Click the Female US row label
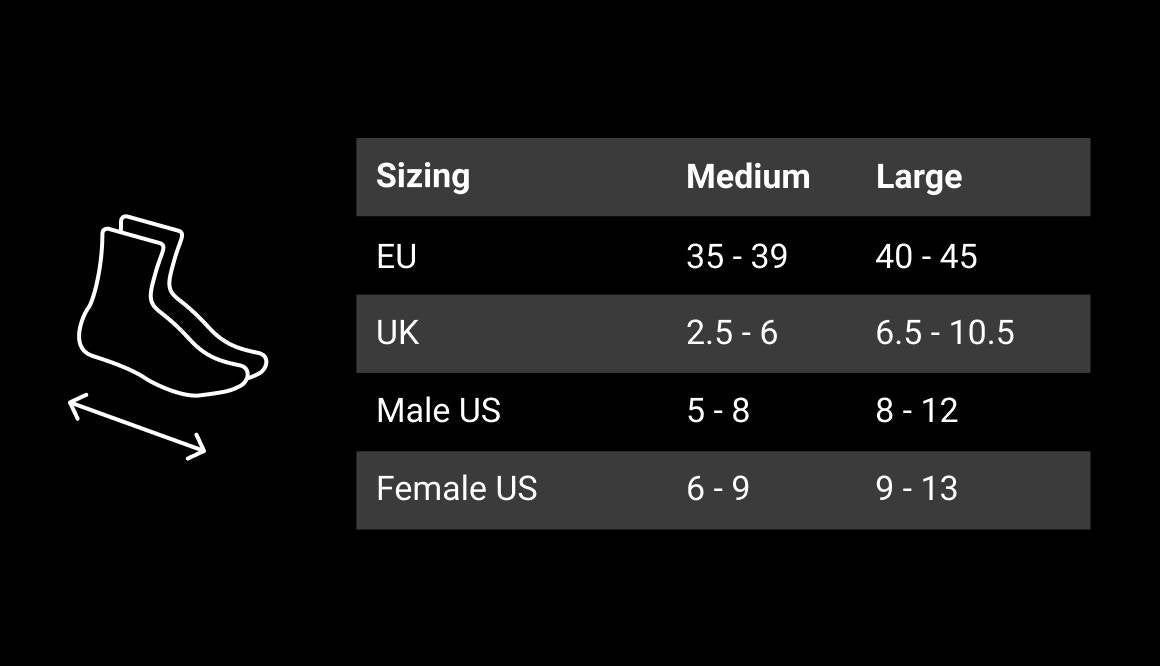Screen dimensions: 1160x666 point(456,488)
